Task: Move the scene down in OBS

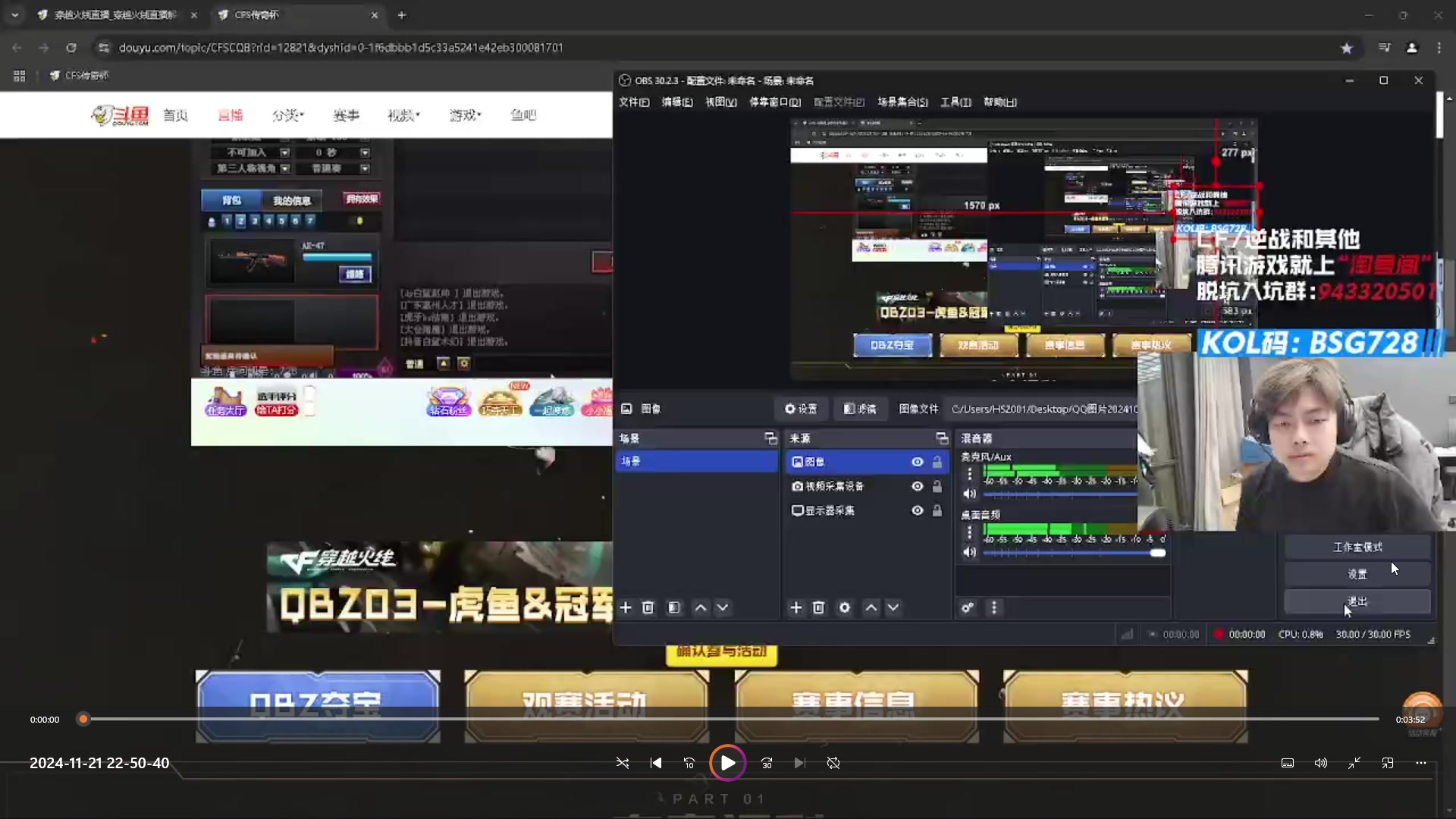Action: tap(723, 607)
